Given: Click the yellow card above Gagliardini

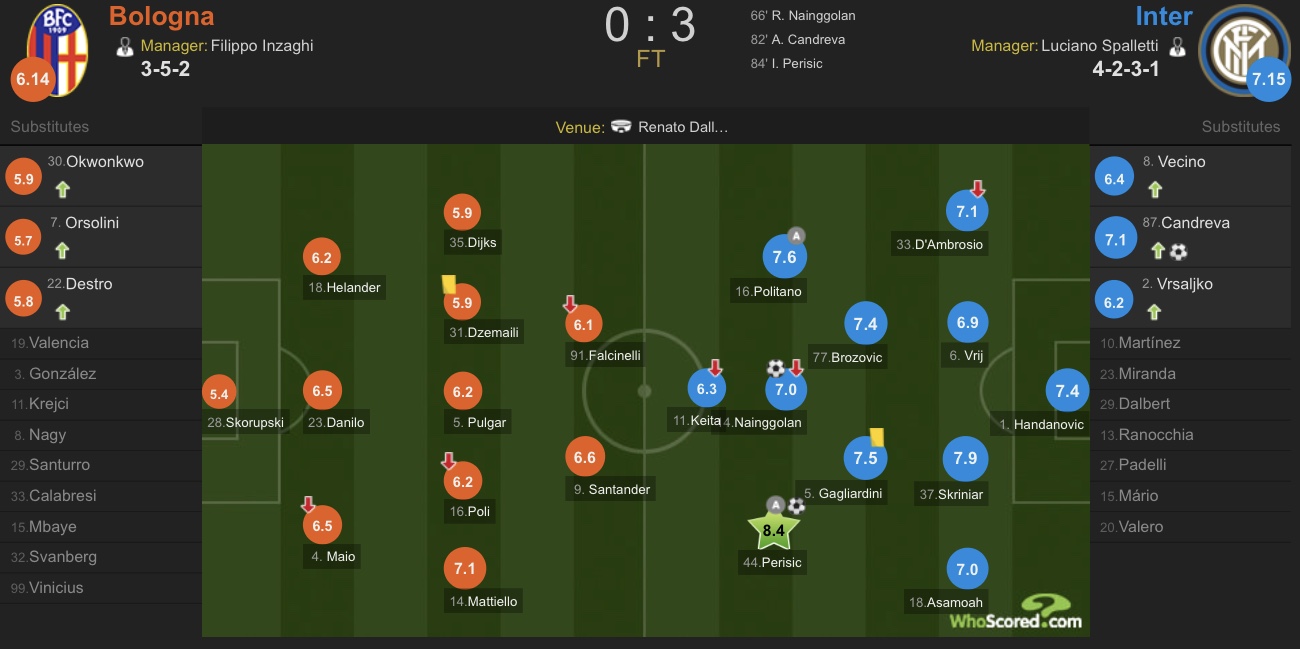Looking at the screenshot, I should pos(877,437).
